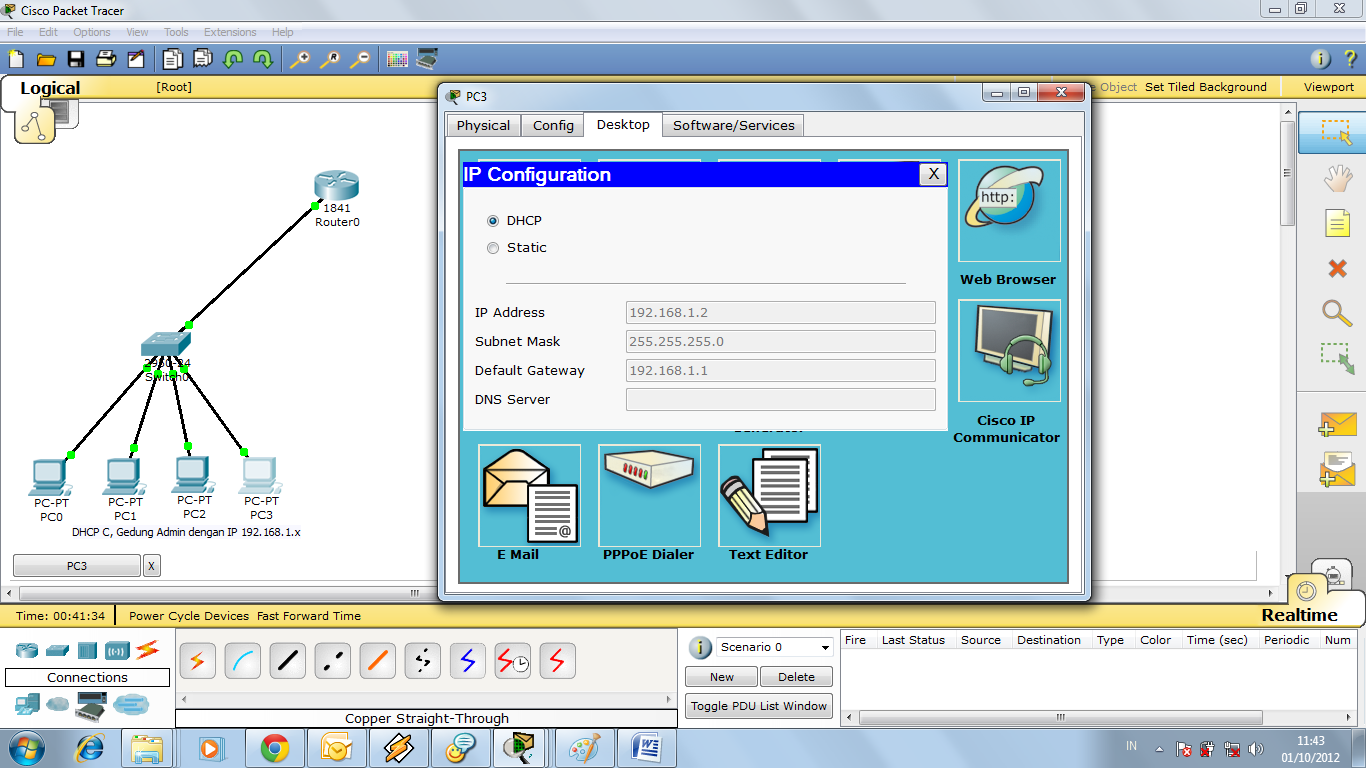Click the IP Address field
Image resolution: width=1366 pixels, height=768 pixels.
point(781,313)
